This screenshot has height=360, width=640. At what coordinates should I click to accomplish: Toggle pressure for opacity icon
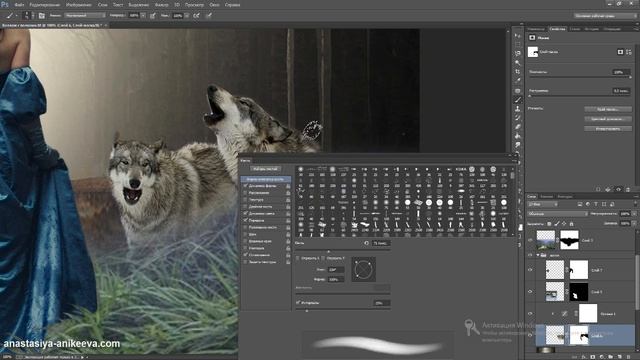click(153, 16)
